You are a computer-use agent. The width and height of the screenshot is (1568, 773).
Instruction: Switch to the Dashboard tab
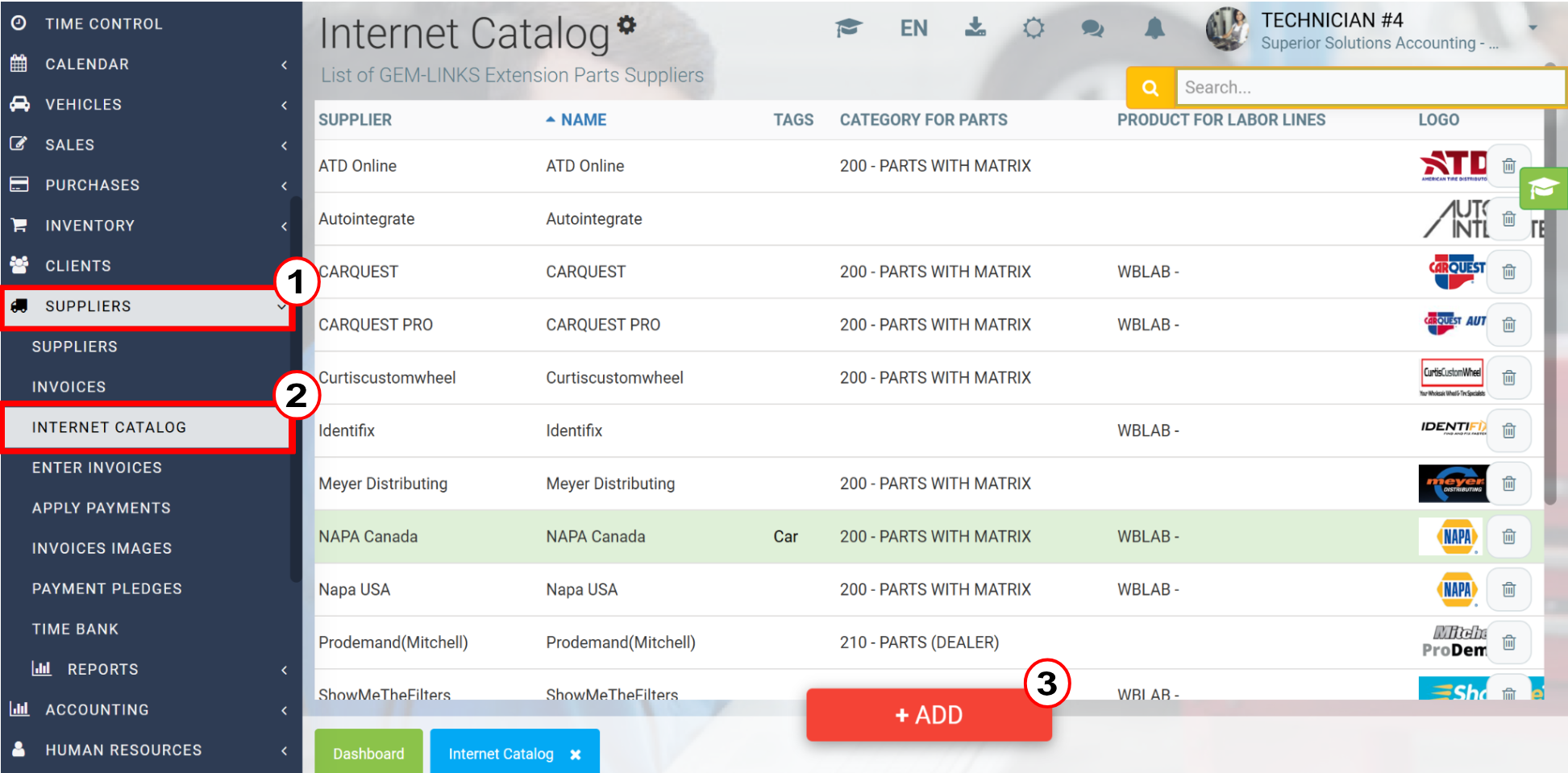tap(368, 753)
